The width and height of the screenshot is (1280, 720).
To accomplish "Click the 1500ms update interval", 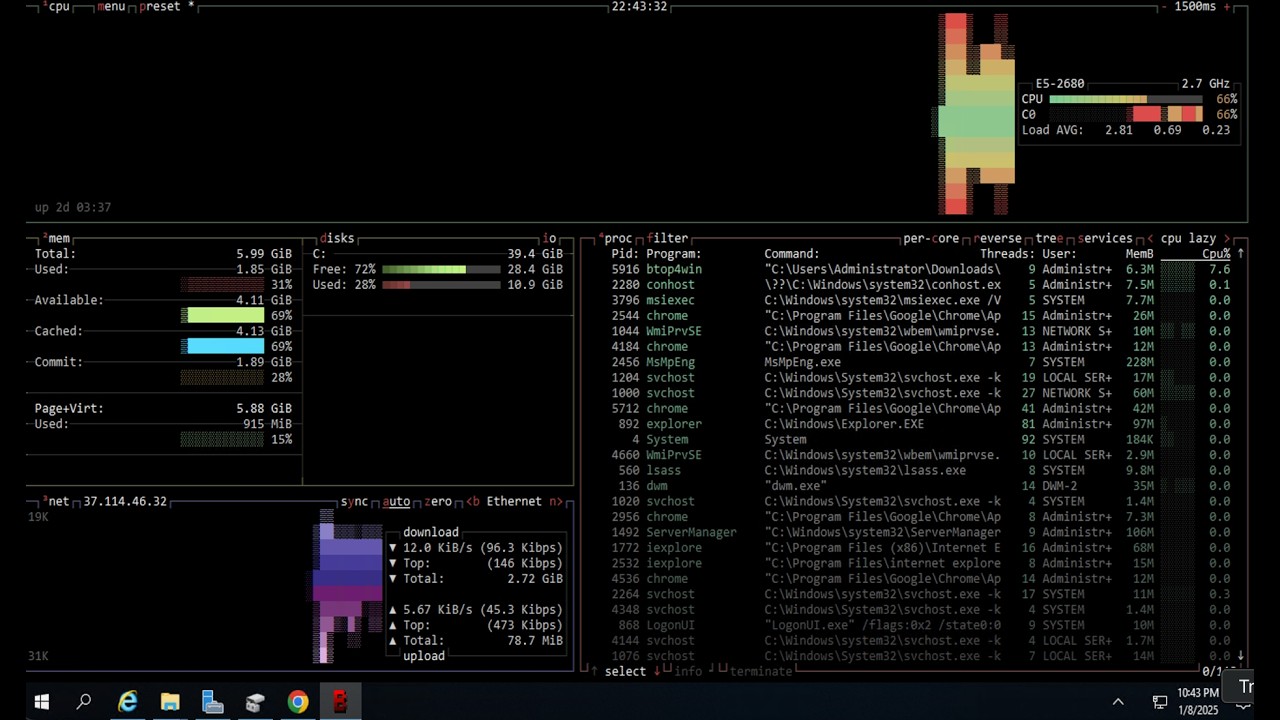I will (1195, 7).
